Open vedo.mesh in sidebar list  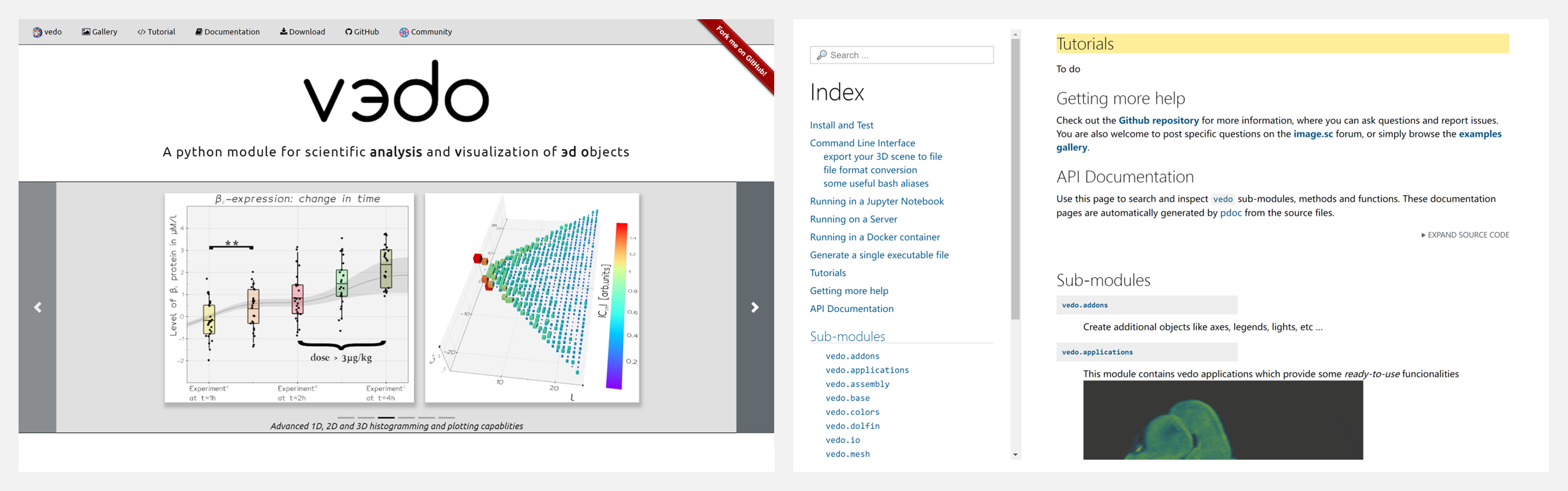click(847, 455)
